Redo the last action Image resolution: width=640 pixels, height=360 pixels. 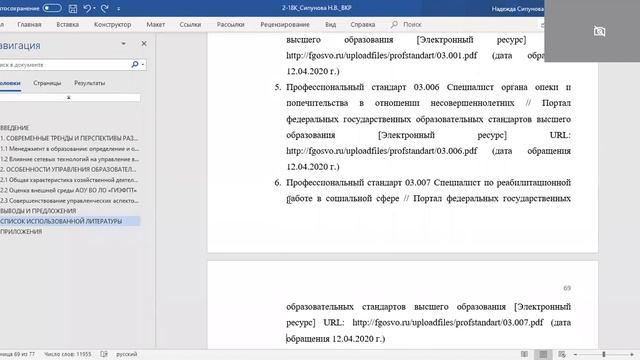point(104,8)
